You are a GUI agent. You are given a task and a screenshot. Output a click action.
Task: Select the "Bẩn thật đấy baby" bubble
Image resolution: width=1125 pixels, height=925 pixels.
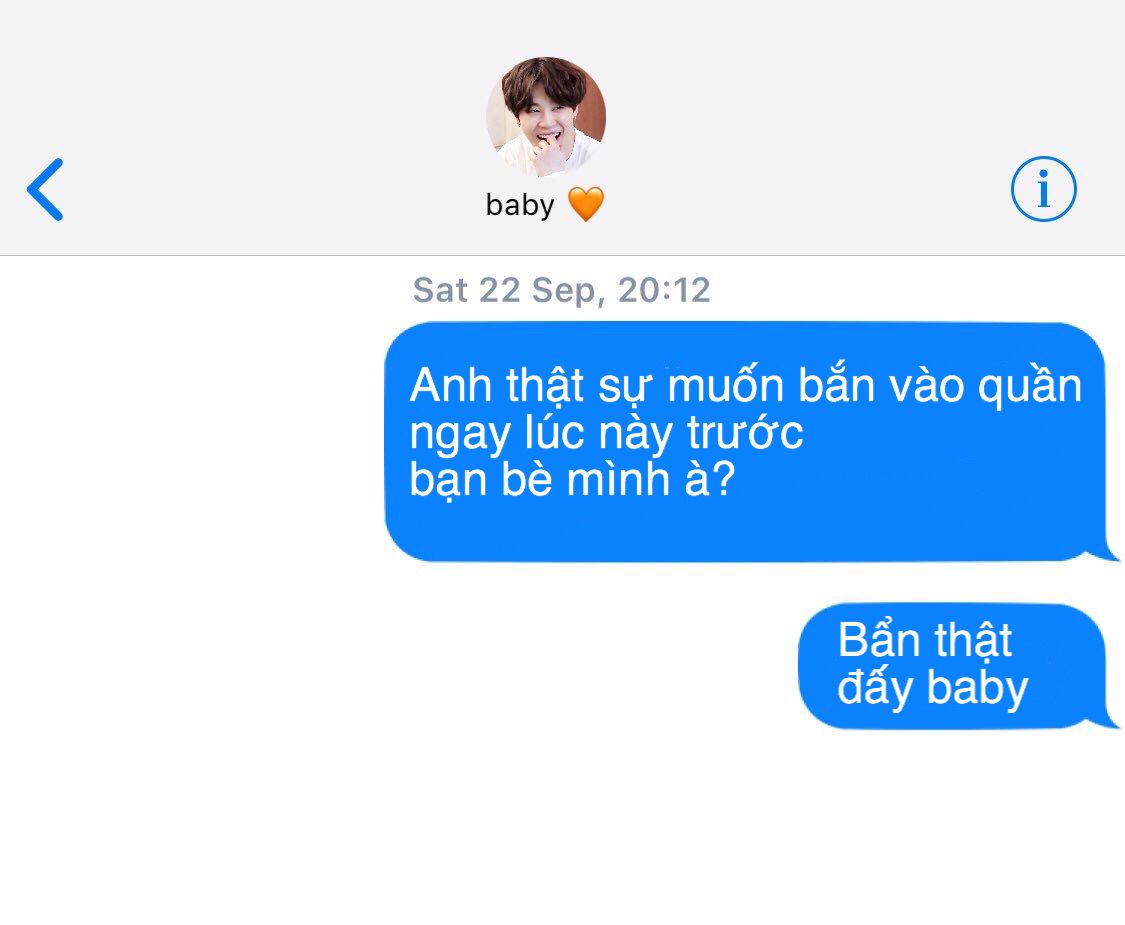click(959, 667)
